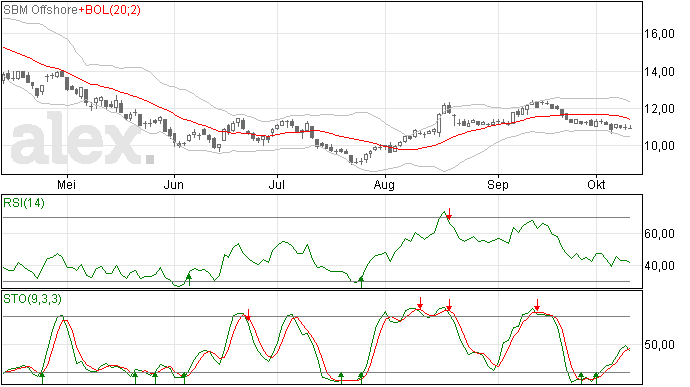Click the red RSI sell arrow in August
Viewport: 690px width, 387px height.
pos(449,214)
